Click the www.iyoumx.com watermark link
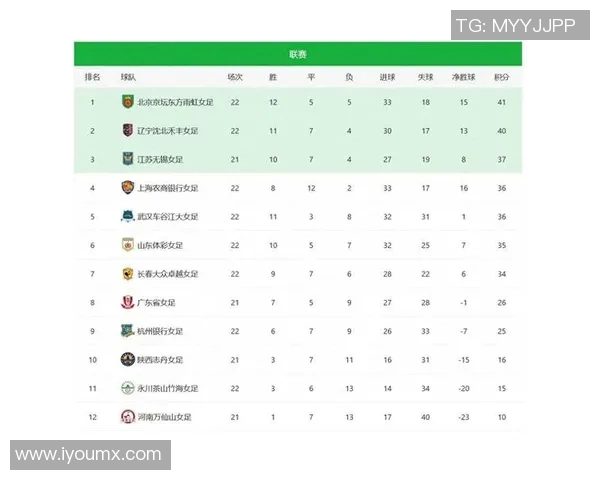Viewport: 600px width, 480px height. pos(88,455)
